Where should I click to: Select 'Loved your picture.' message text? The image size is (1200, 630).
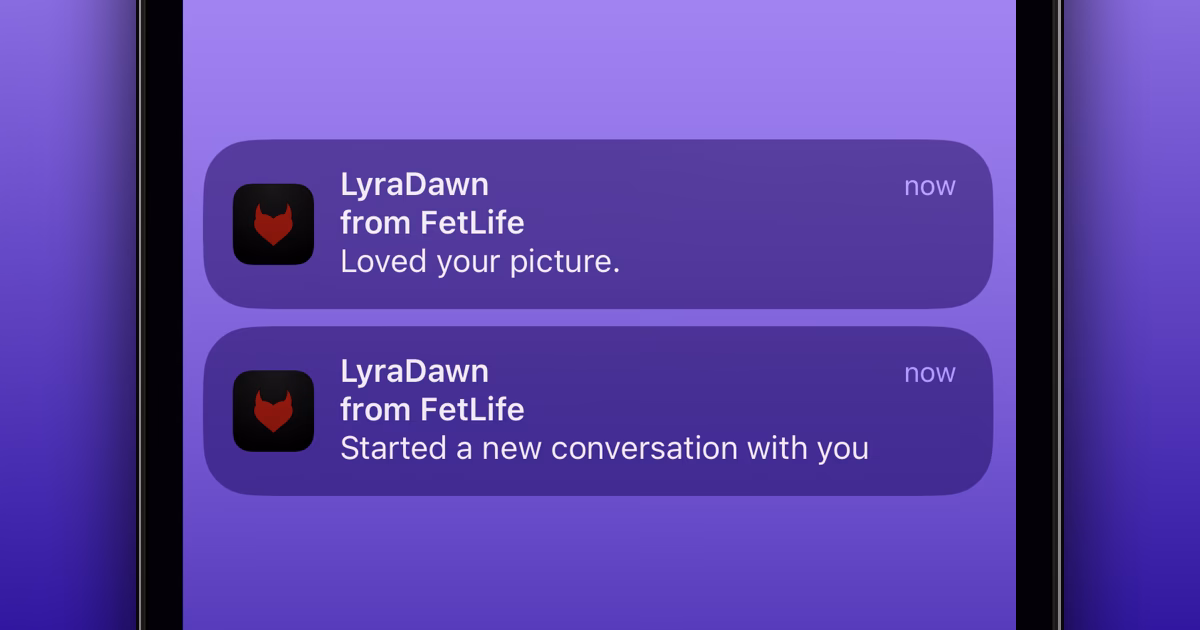click(481, 261)
